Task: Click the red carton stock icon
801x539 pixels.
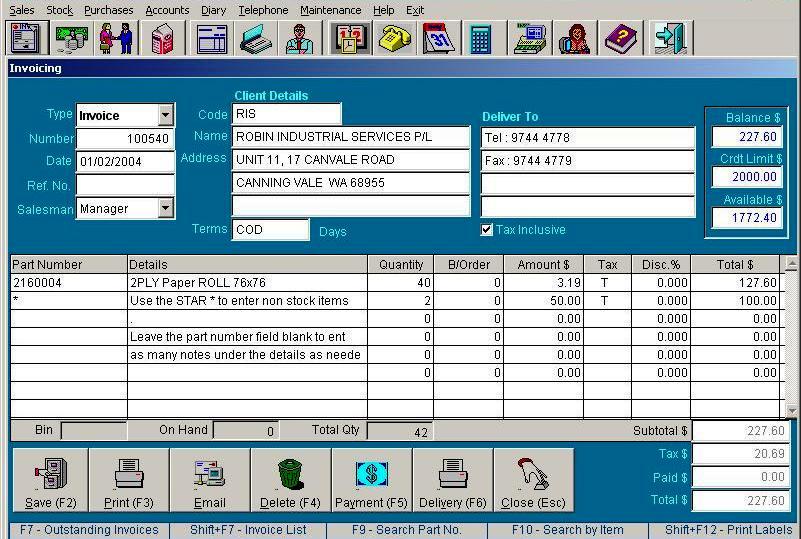Action: (x=162, y=38)
